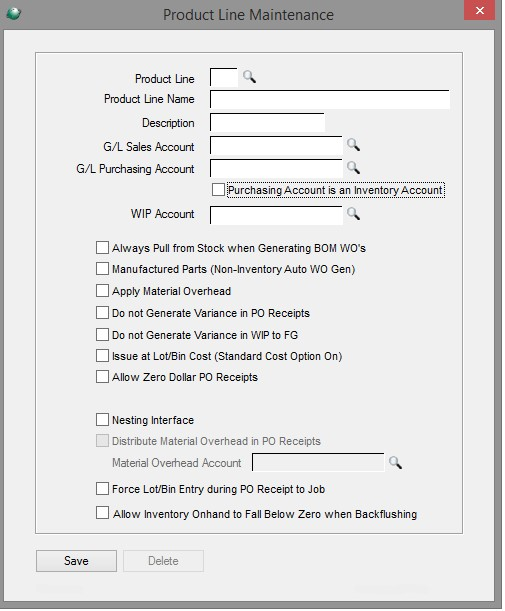Screen dimensions: 505x611
Task: Click inside the WIP Account field
Action: [276, 215]
